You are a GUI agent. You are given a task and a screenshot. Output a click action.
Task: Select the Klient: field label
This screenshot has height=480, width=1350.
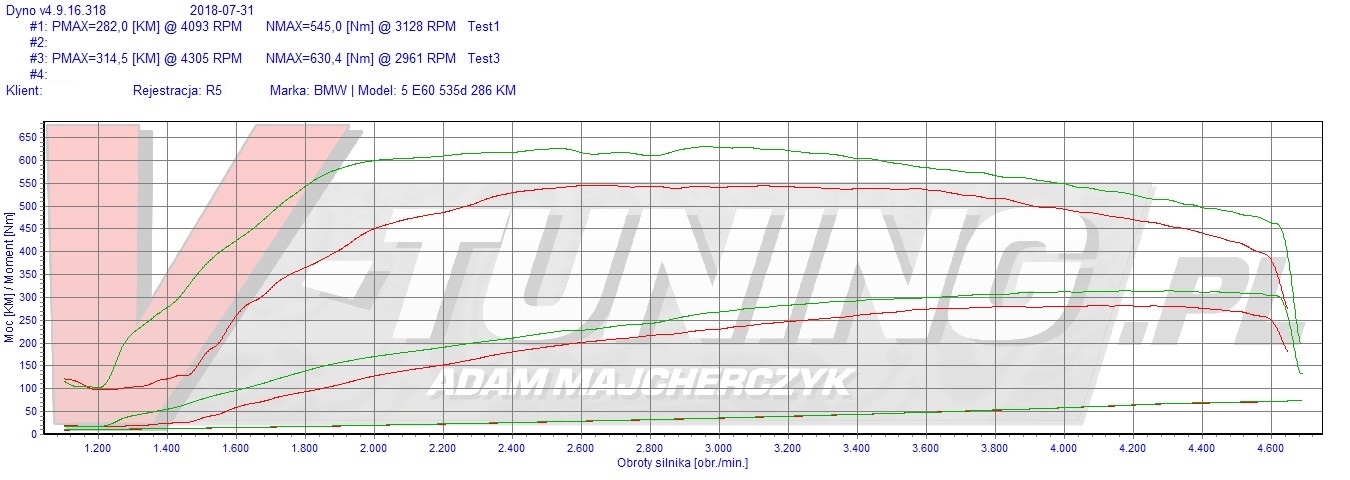pyautogui.click(x=24, y=90)
